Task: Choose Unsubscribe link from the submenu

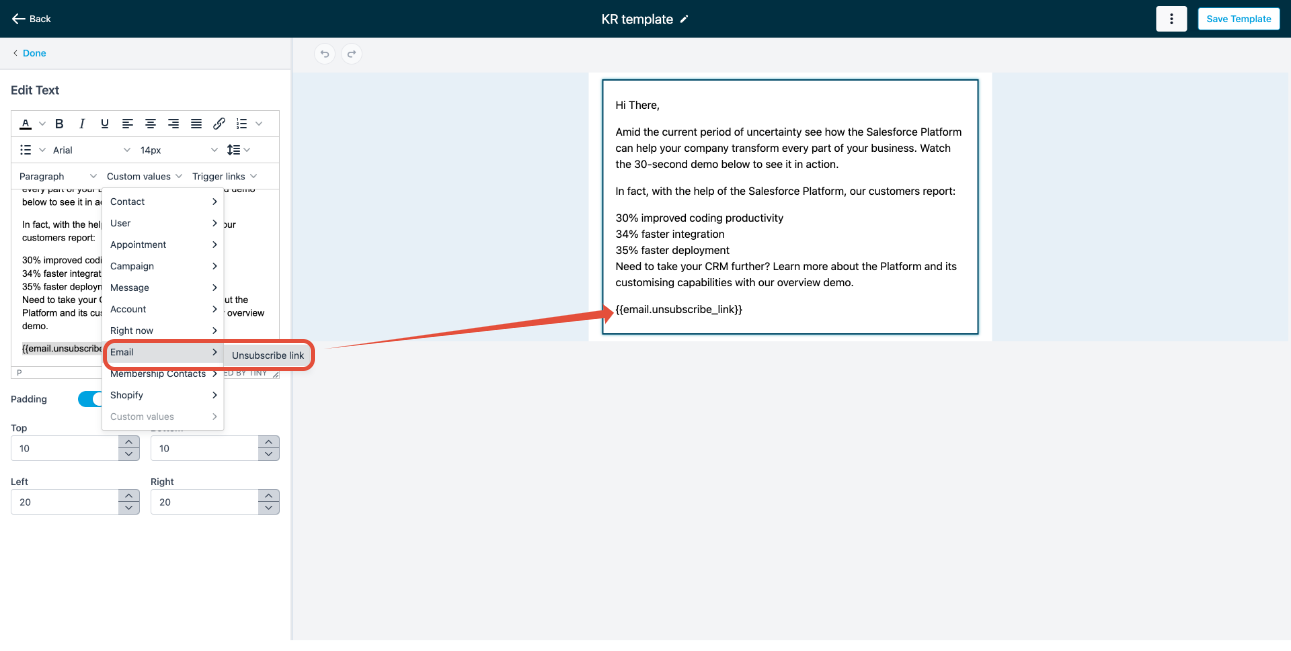Action: point(268,355)
